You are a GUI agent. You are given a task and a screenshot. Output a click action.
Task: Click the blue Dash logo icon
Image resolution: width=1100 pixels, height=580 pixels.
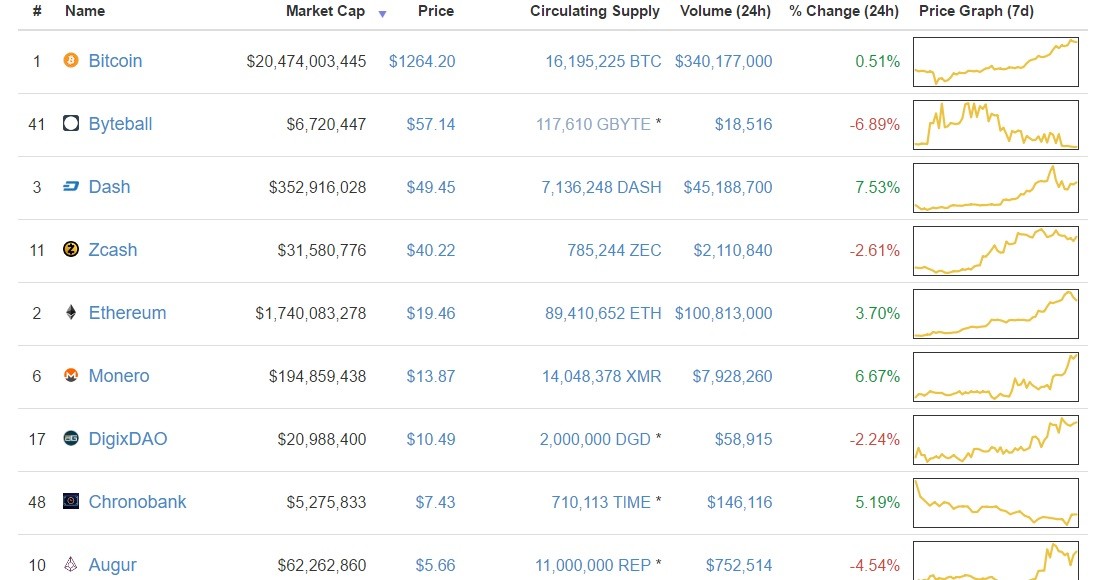coord(71,187)
